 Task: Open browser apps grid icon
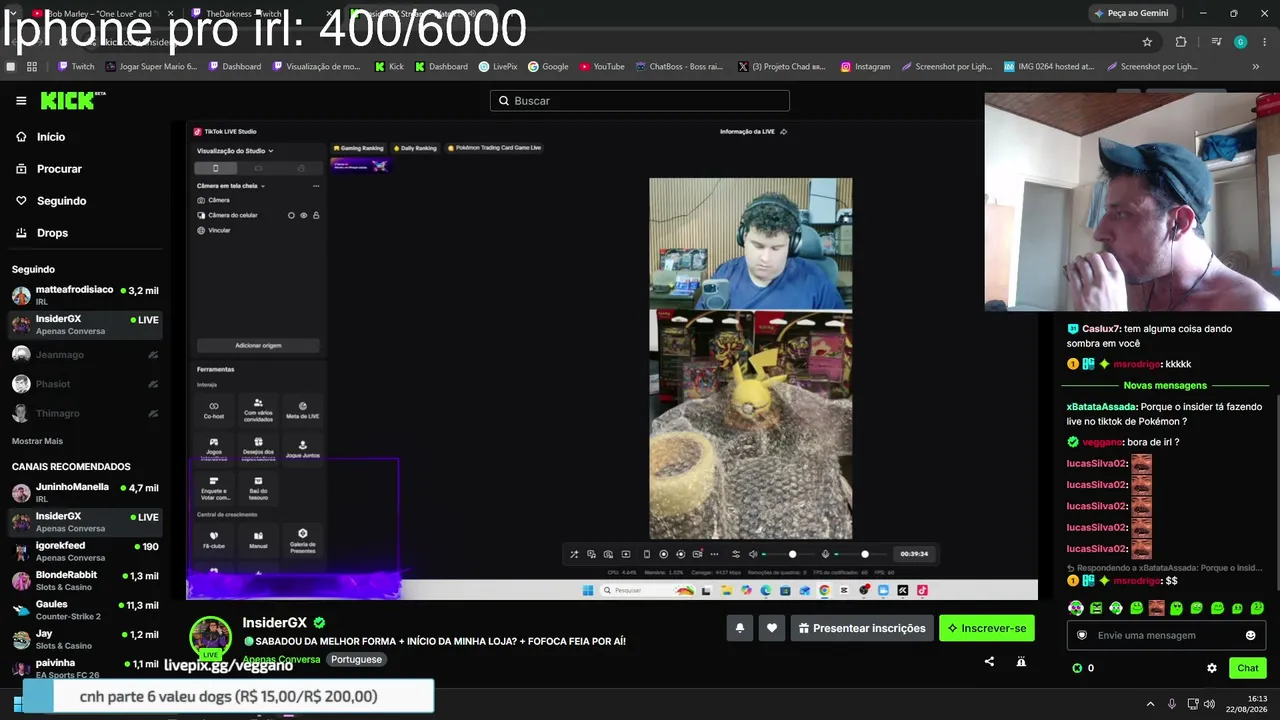tap(32, 67)
